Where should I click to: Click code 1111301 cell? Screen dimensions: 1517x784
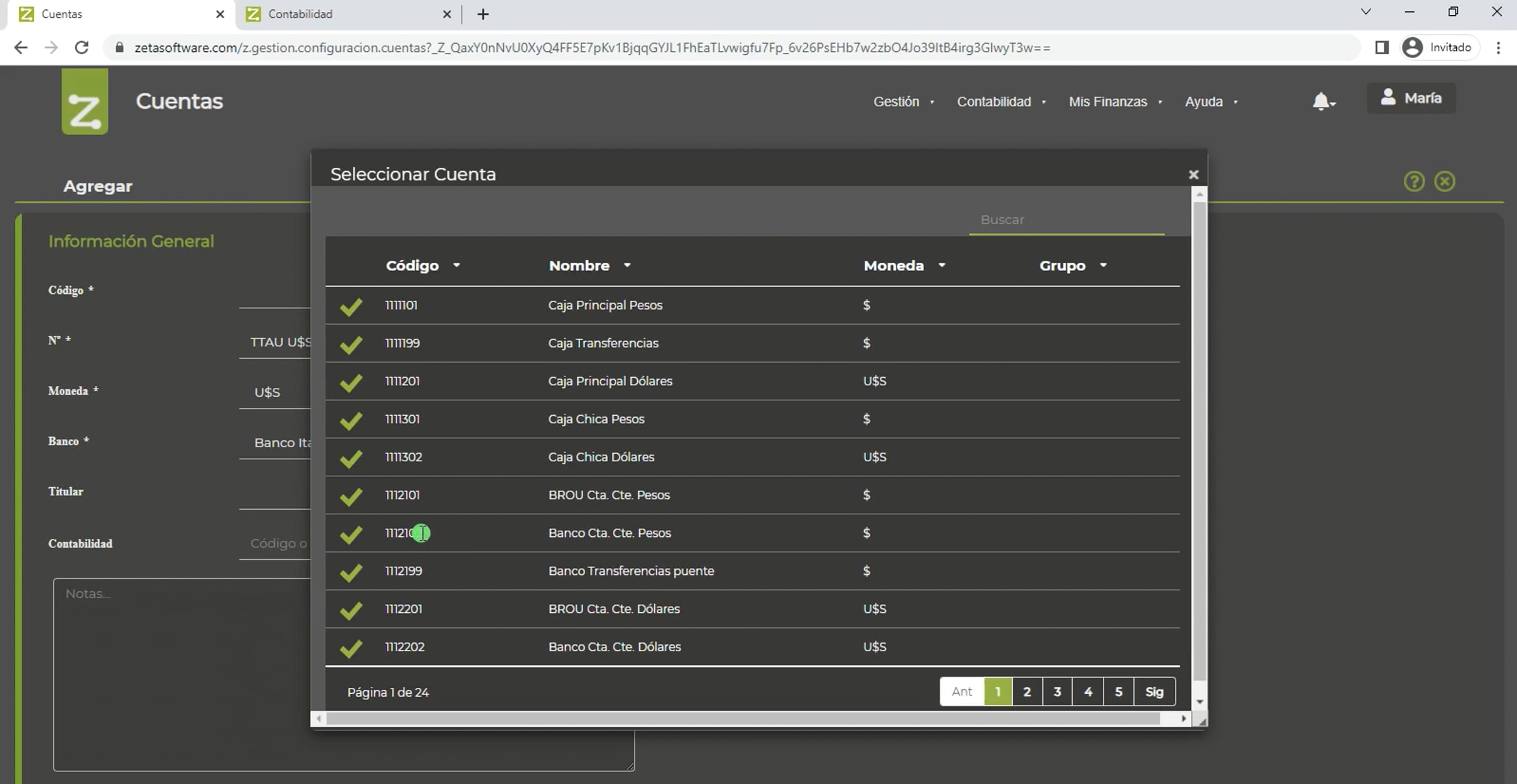pos(403,419)
